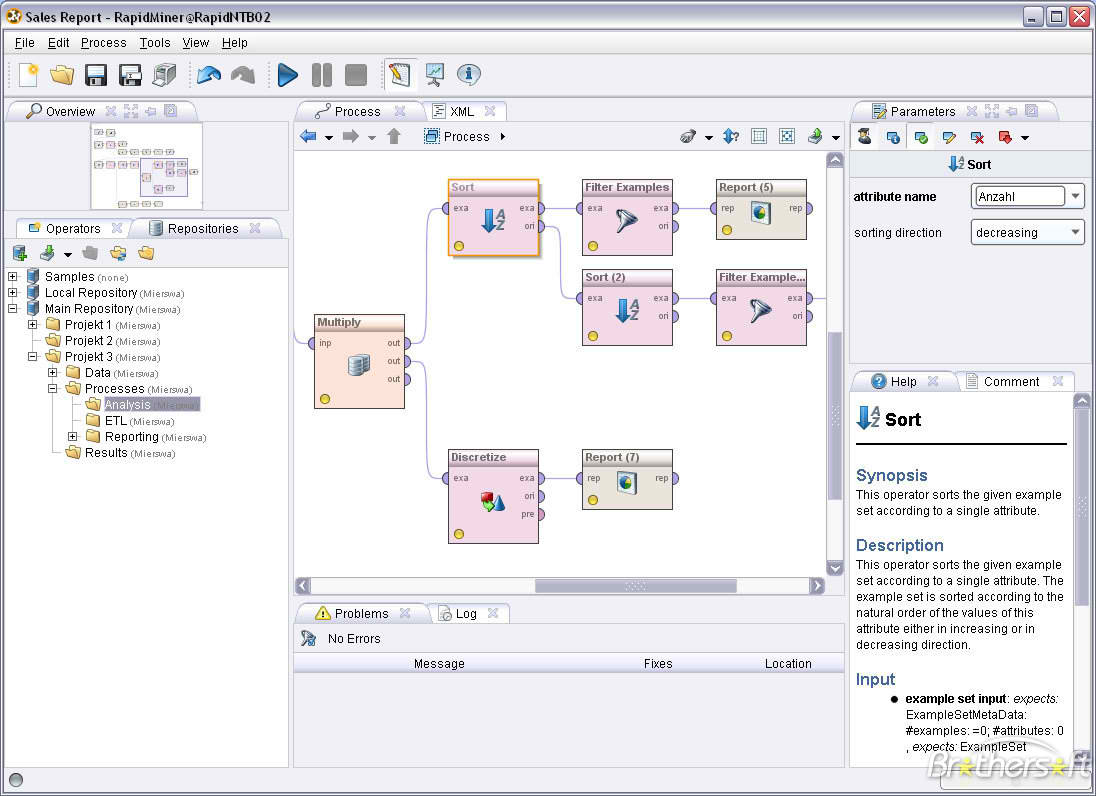Select the Results folder in tree
This screenshot has height=796, width=1096.
[120, 453]
